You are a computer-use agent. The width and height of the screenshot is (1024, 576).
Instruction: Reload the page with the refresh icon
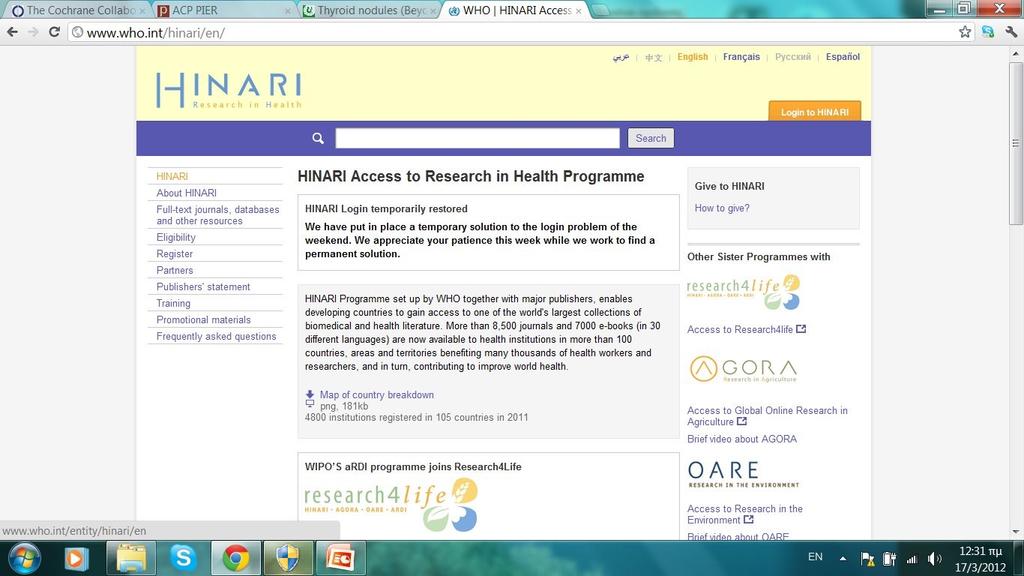pyautogui.click(x=54, y=32)
